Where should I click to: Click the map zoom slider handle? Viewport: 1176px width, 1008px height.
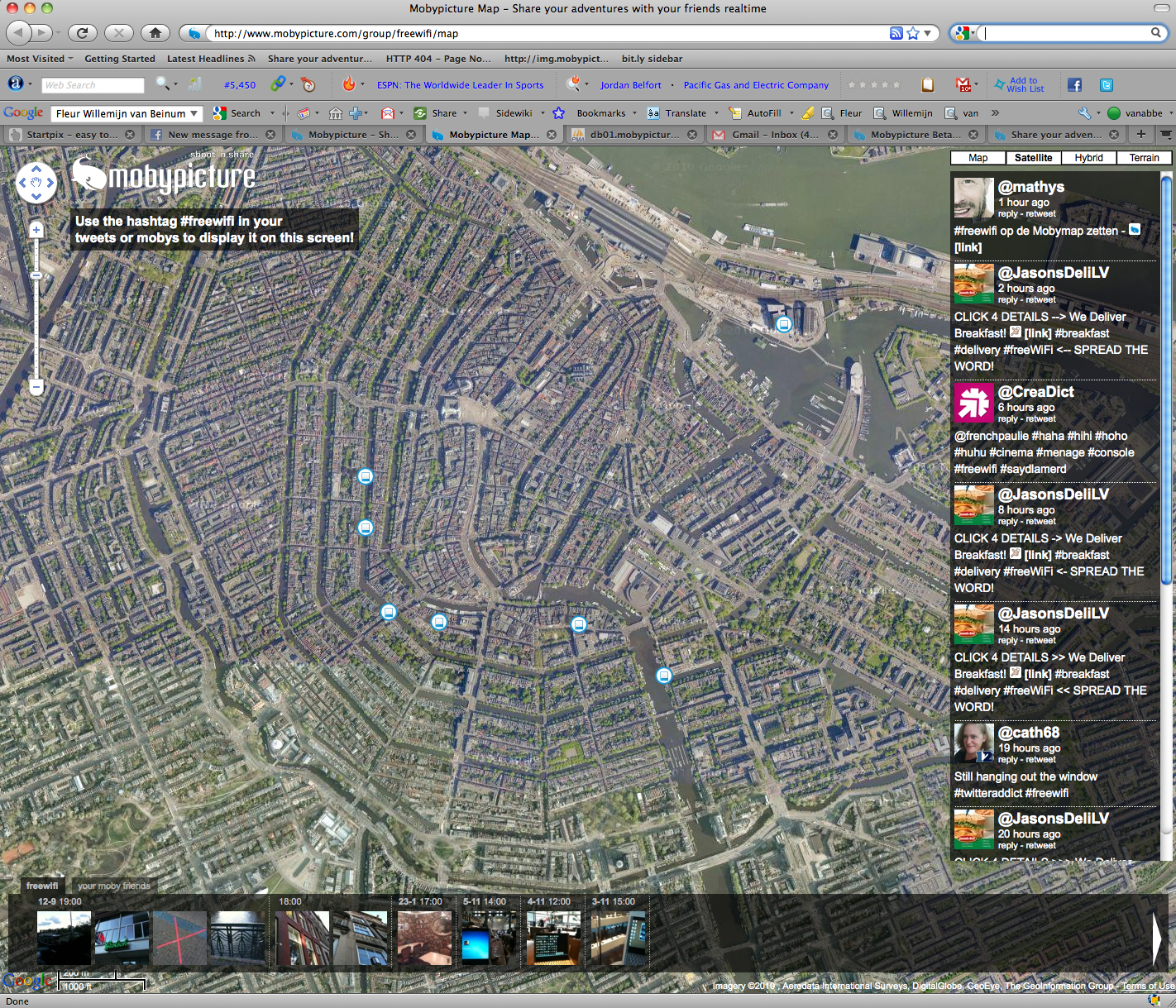coord(36,275)
